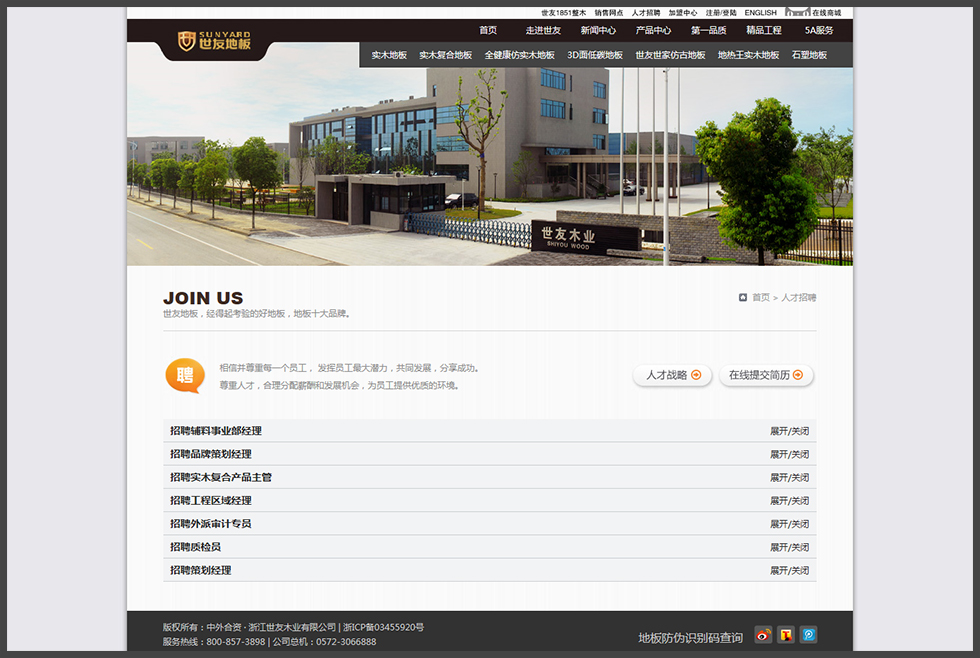Viewport: 980px width, 658px height.
Task: Open the 地板防伪识别码查询 footer link
Action: click(690, 637)
